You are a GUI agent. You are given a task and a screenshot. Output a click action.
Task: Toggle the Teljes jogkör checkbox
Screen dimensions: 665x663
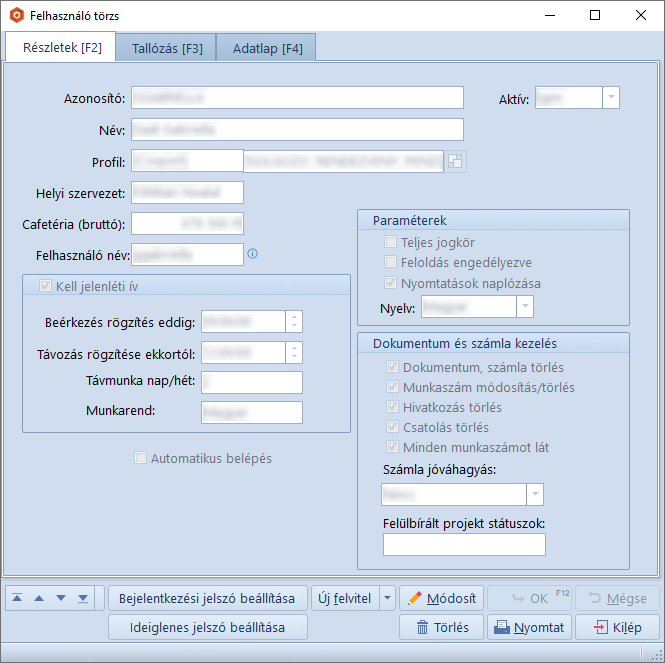[x=391, y=242]
